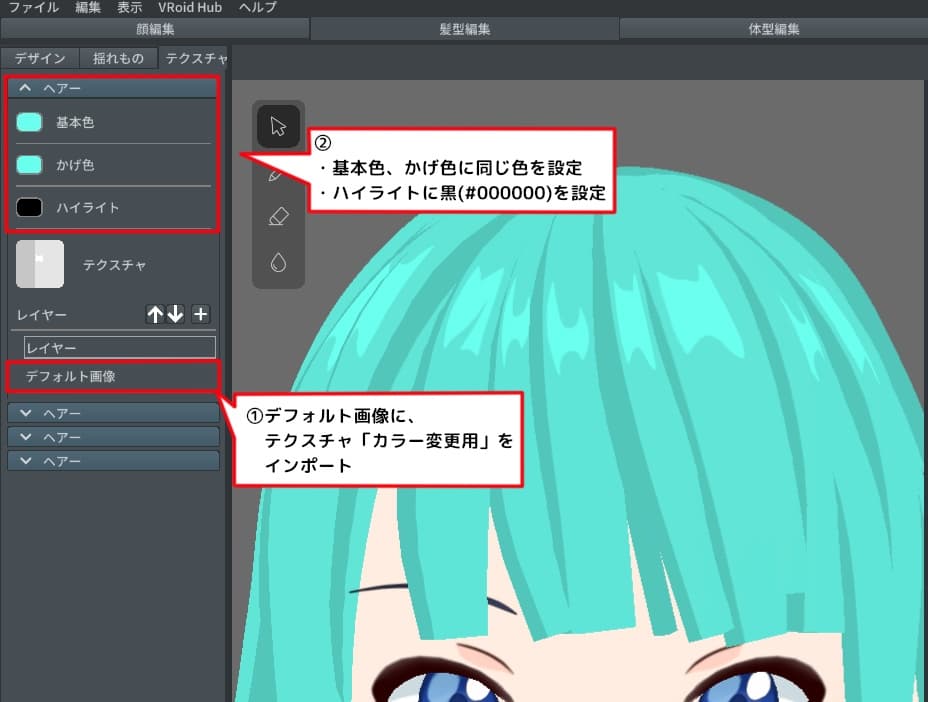This screenshot has height=702, width=928.
Task: Collapse the expanded top ヘアー section
Action: 25,88
